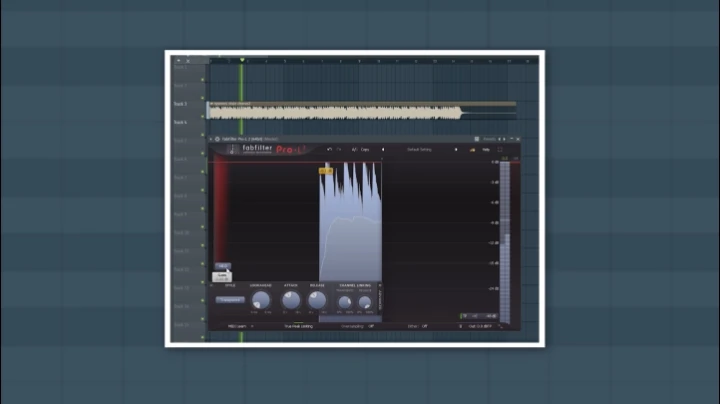Click the orange meter icon beside Help
Viewport: 720px width, 404px height.
coord(472,150)
